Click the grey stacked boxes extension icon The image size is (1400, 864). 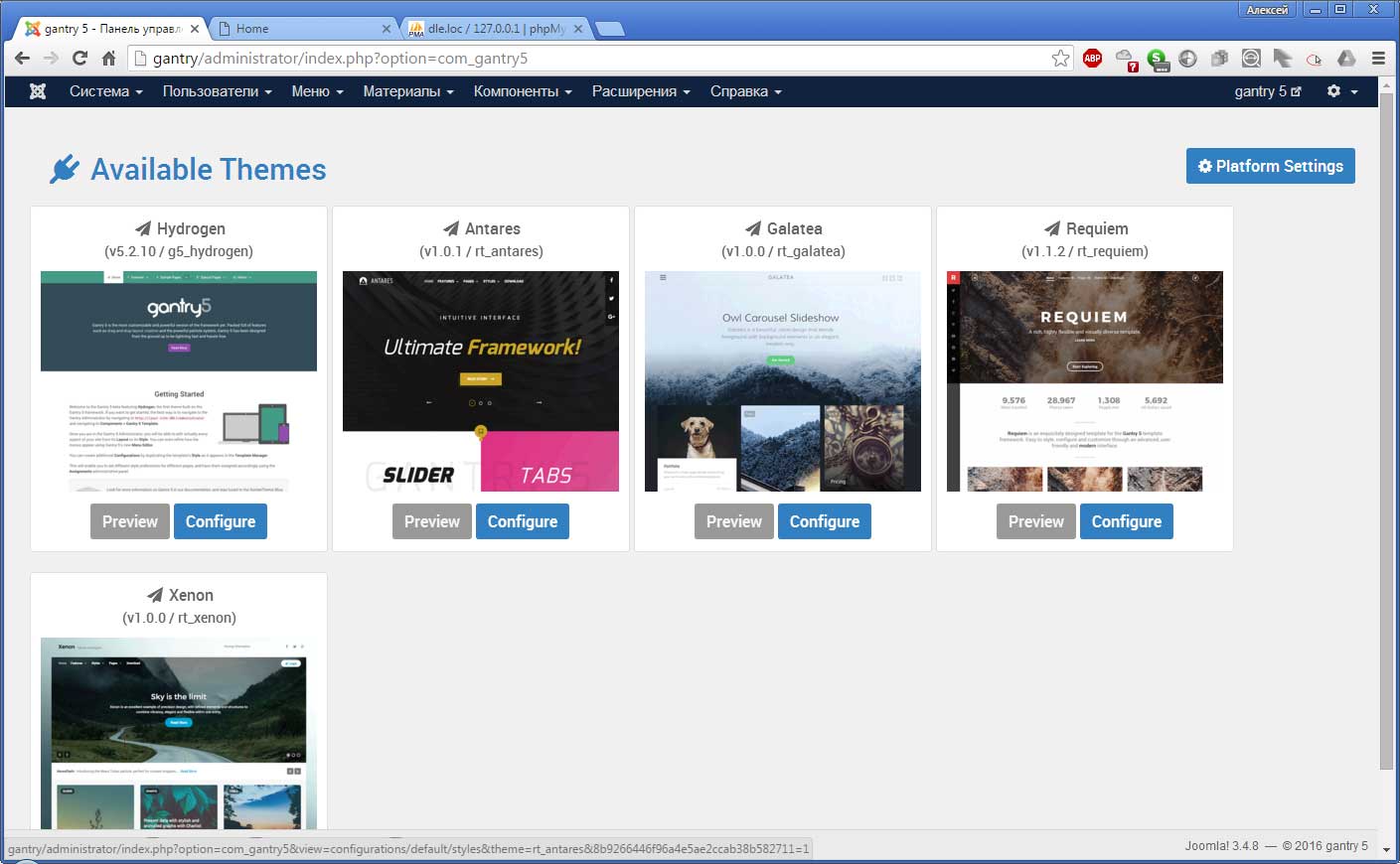coord(1219,59)
